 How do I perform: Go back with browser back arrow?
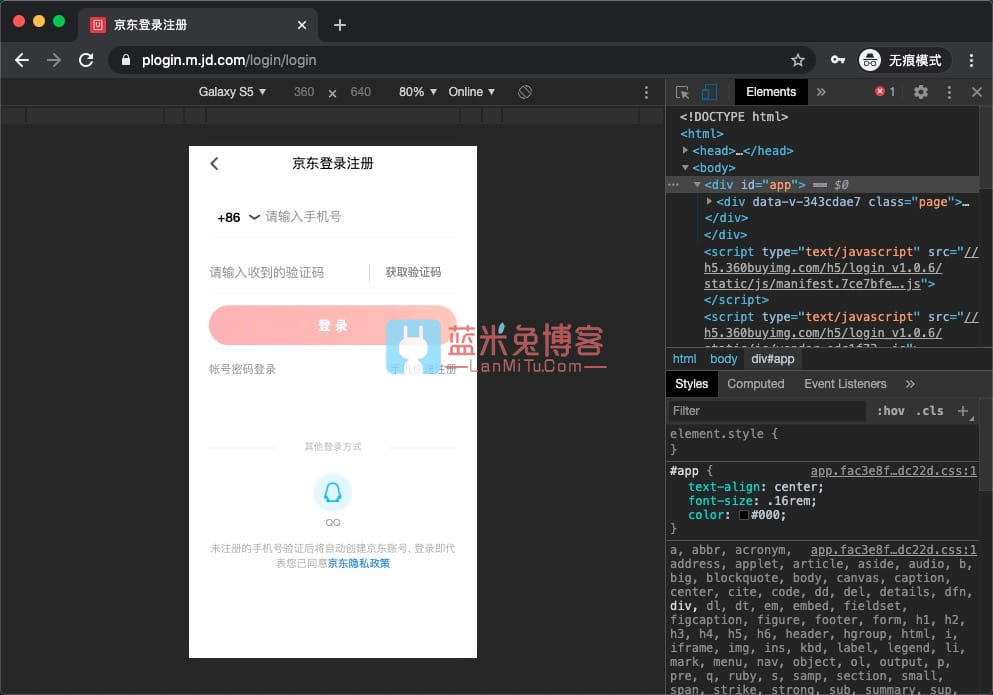22,60
